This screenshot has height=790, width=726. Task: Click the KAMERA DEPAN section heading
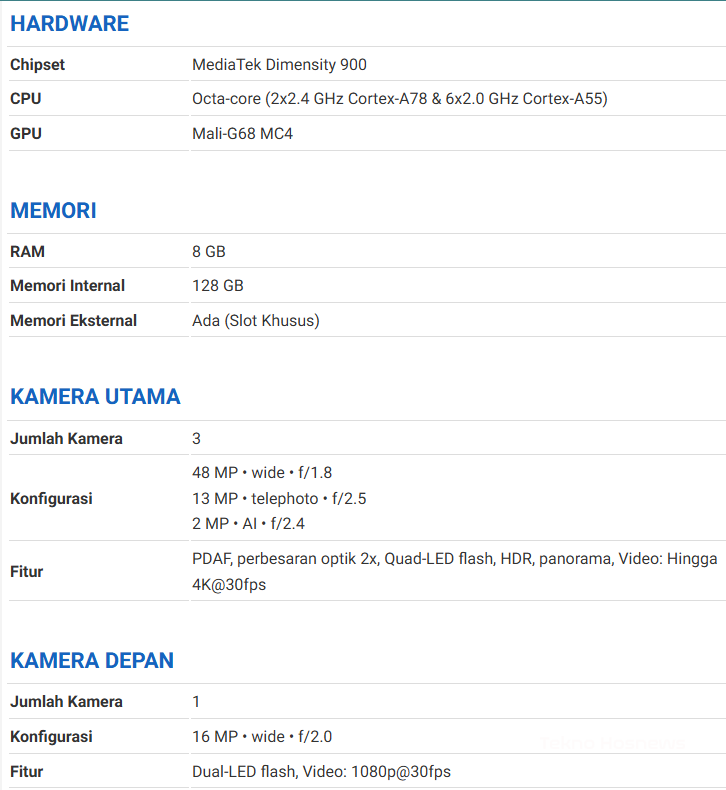pyautogui.click(x=92, y=661)
